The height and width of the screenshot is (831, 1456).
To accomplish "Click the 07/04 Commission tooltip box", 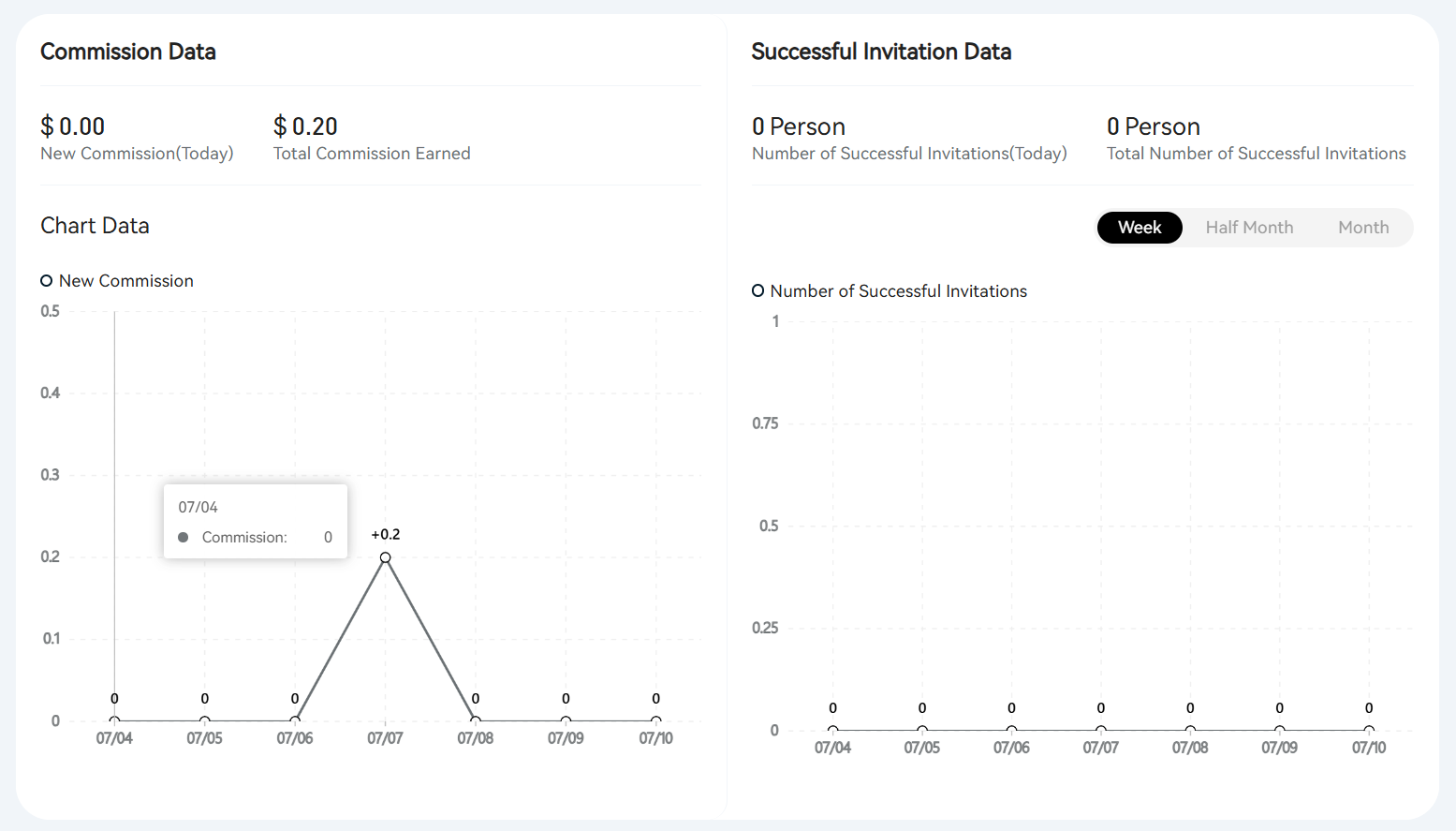I will (256, 522).
